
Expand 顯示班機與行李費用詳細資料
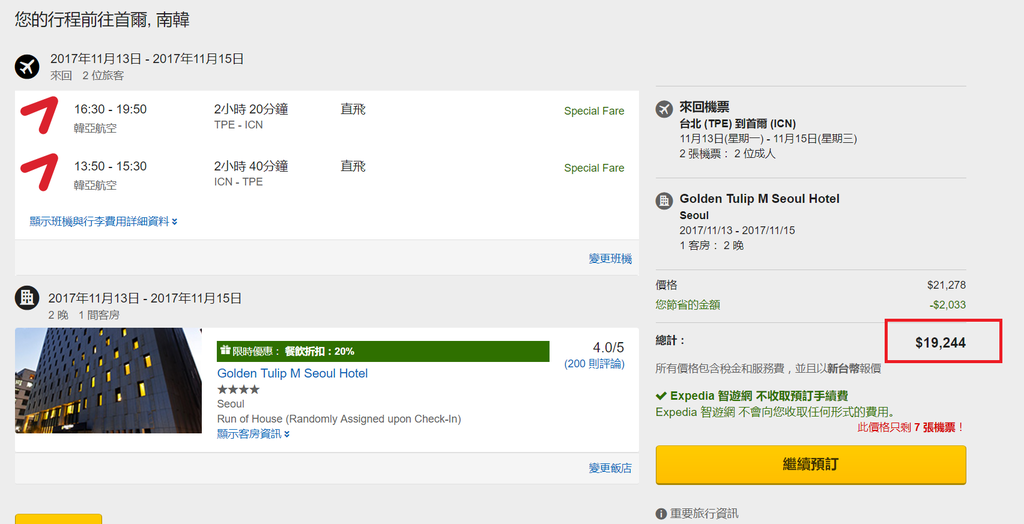pos(103,221)
